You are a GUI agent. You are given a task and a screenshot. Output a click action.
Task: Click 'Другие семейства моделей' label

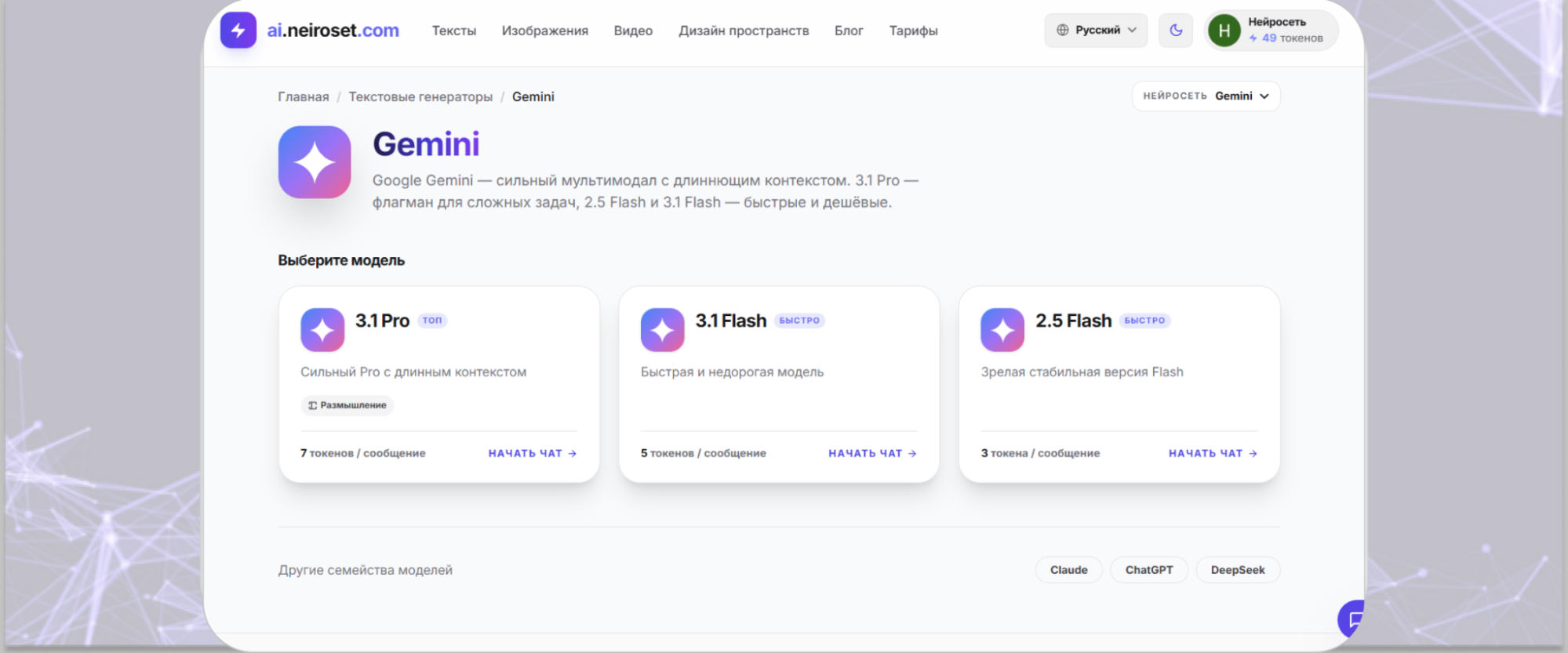pos(366,570)
